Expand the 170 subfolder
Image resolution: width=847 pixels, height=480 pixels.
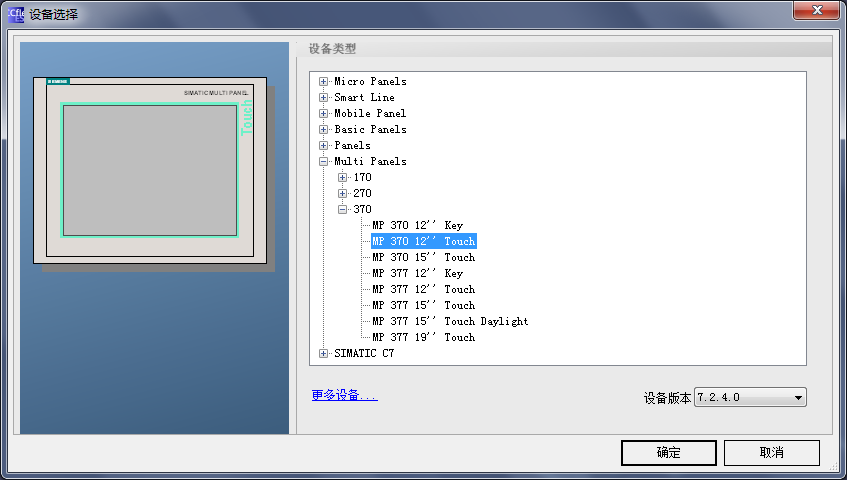[342, 178]
